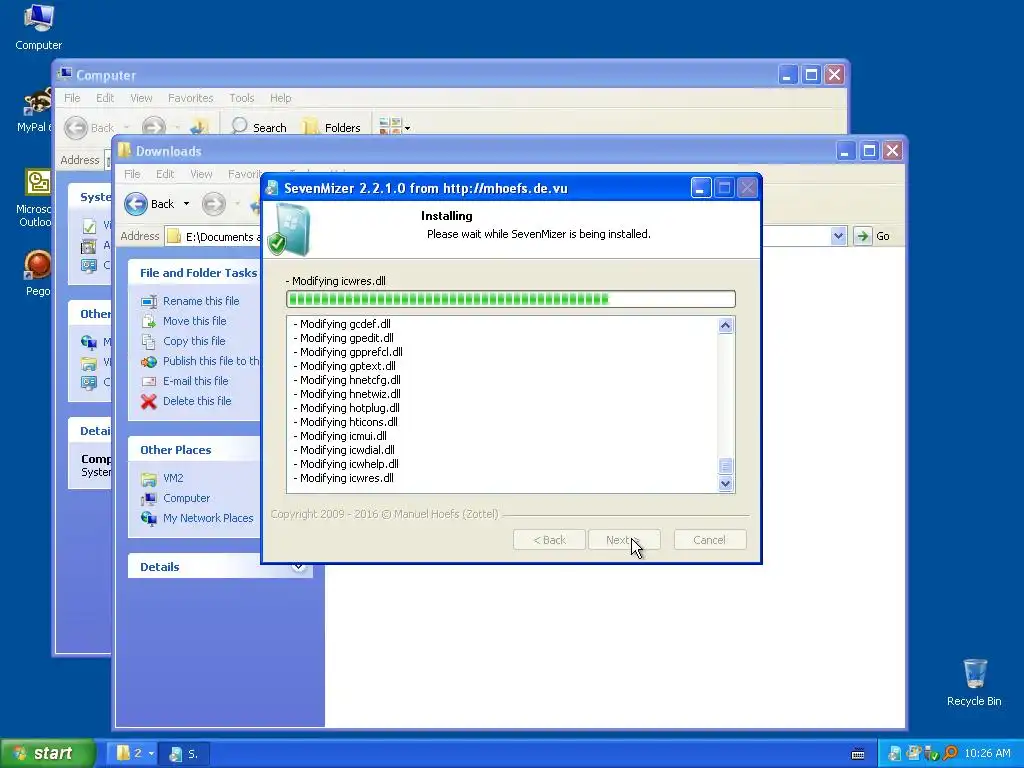Click the Start button
This screenshot has height=768, width=1024.
click(x=46, y=754)
